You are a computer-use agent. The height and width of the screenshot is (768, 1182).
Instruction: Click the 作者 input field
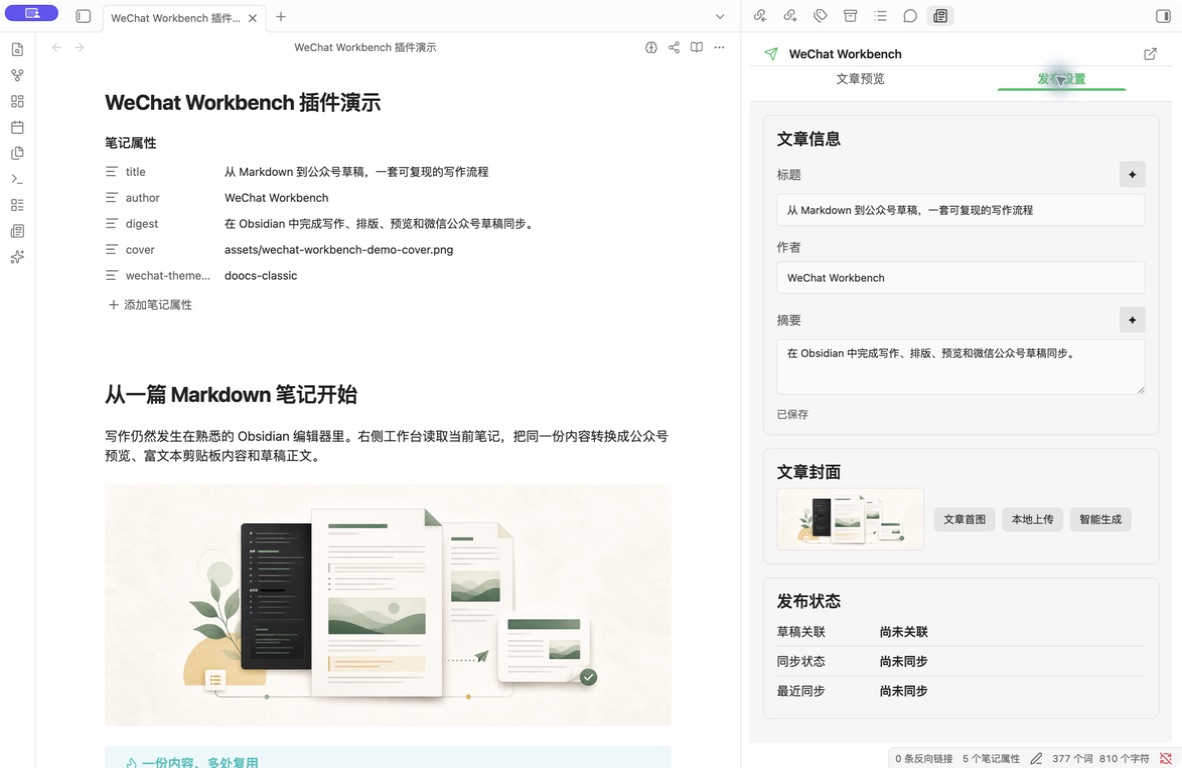[961, 278]
